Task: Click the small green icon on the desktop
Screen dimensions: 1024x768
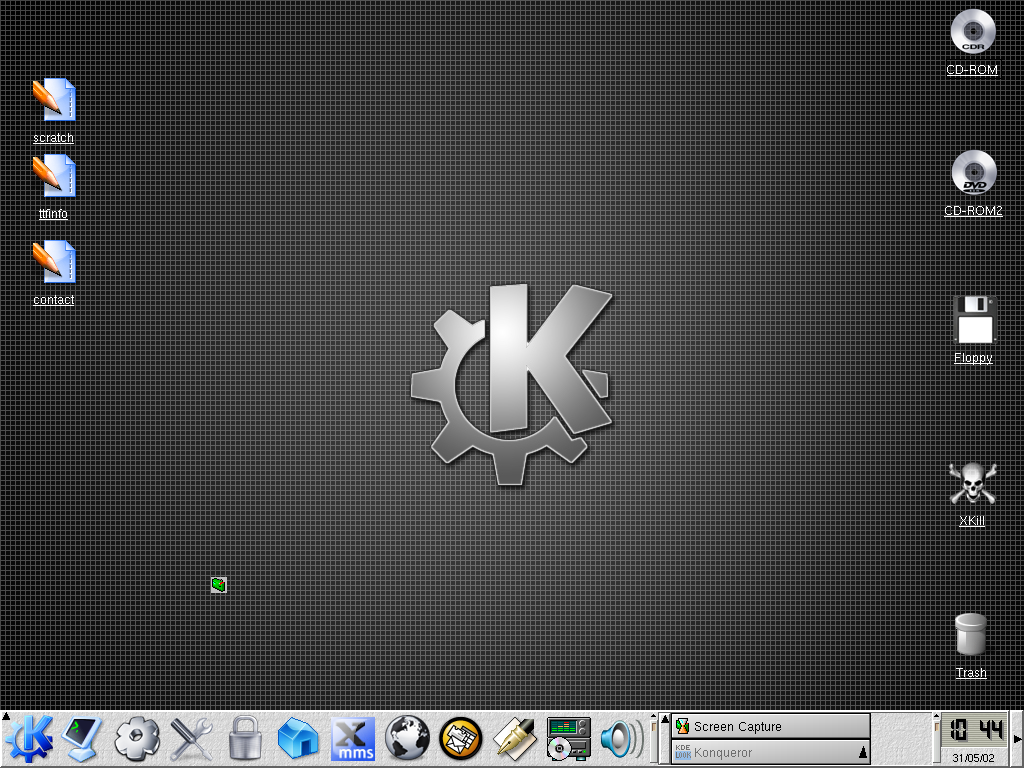Action: [219, 584]
